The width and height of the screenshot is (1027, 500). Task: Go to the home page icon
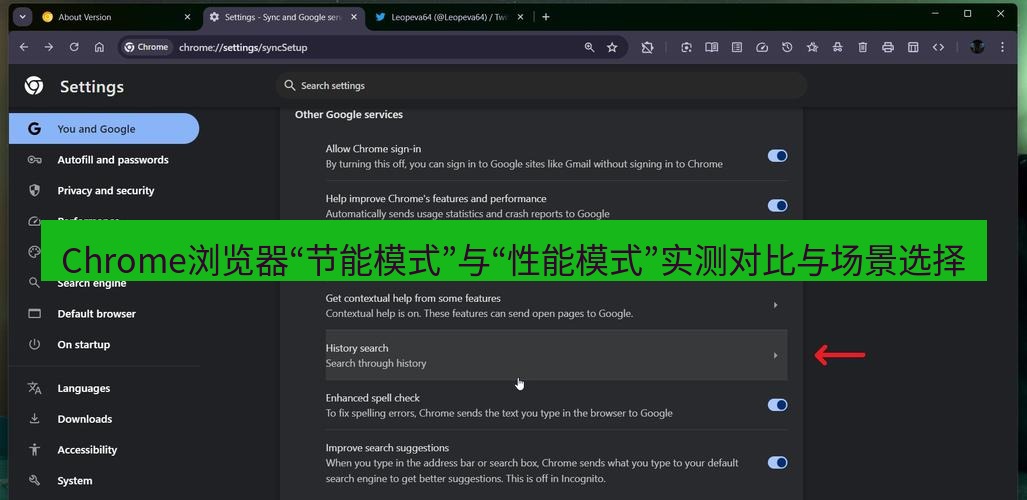99,47
